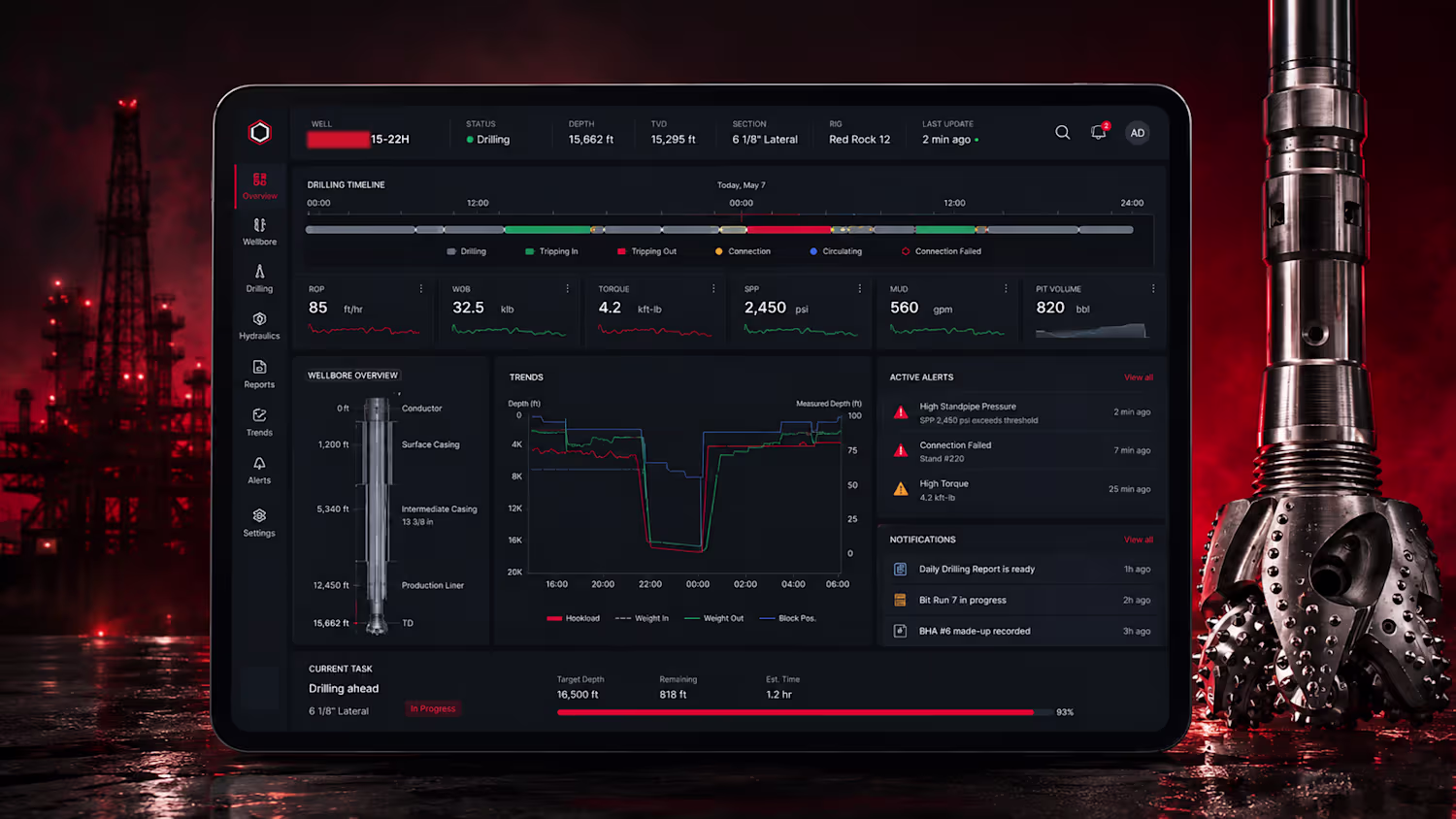Click the rig name Red Rock 12
This screenshot has height=819, width=1456.
tap(859, 140)
